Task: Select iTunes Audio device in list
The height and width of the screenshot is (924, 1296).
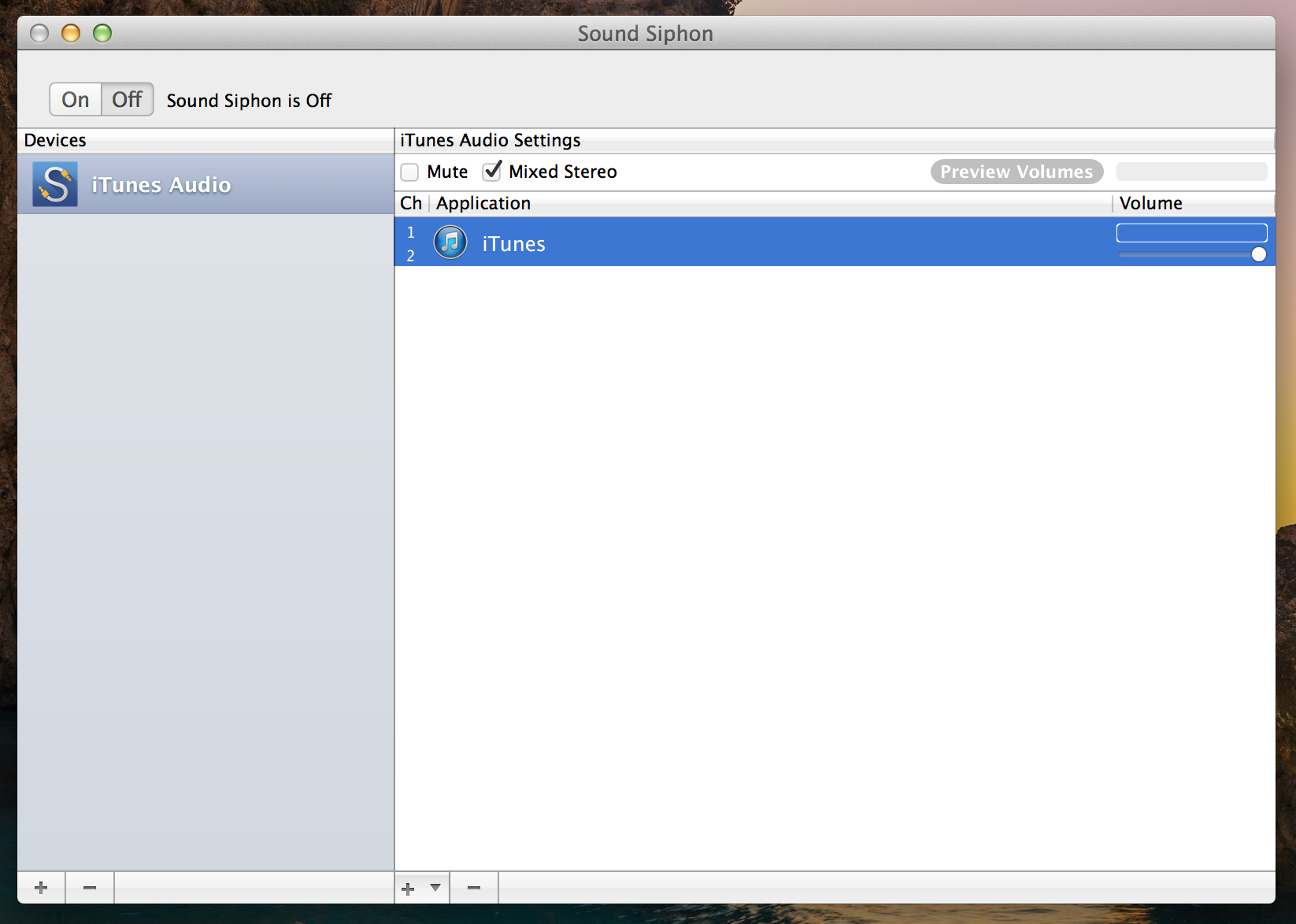Action: click(206, 184)
